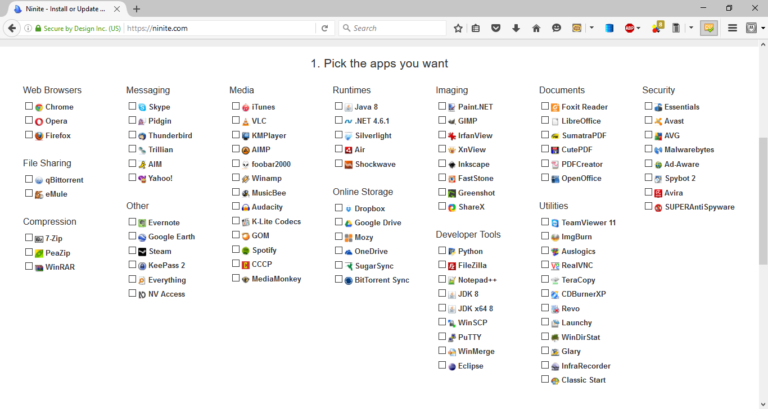Screen dimensions: 768x409
Task: Click the iTunes icon
Action: (245, 107)
